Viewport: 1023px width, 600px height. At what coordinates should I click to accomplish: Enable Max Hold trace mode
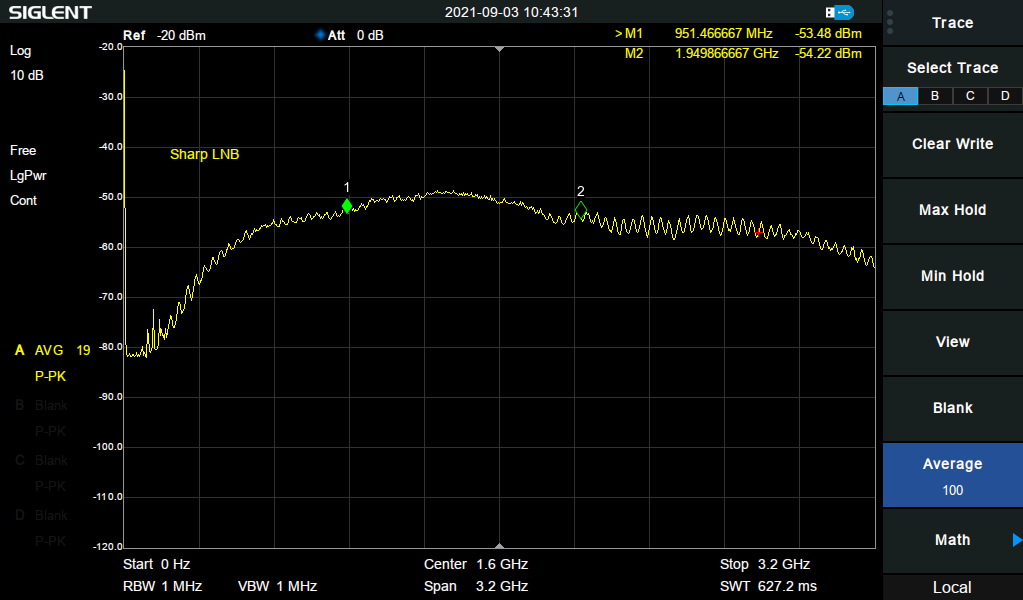click(x=953, y=210)
